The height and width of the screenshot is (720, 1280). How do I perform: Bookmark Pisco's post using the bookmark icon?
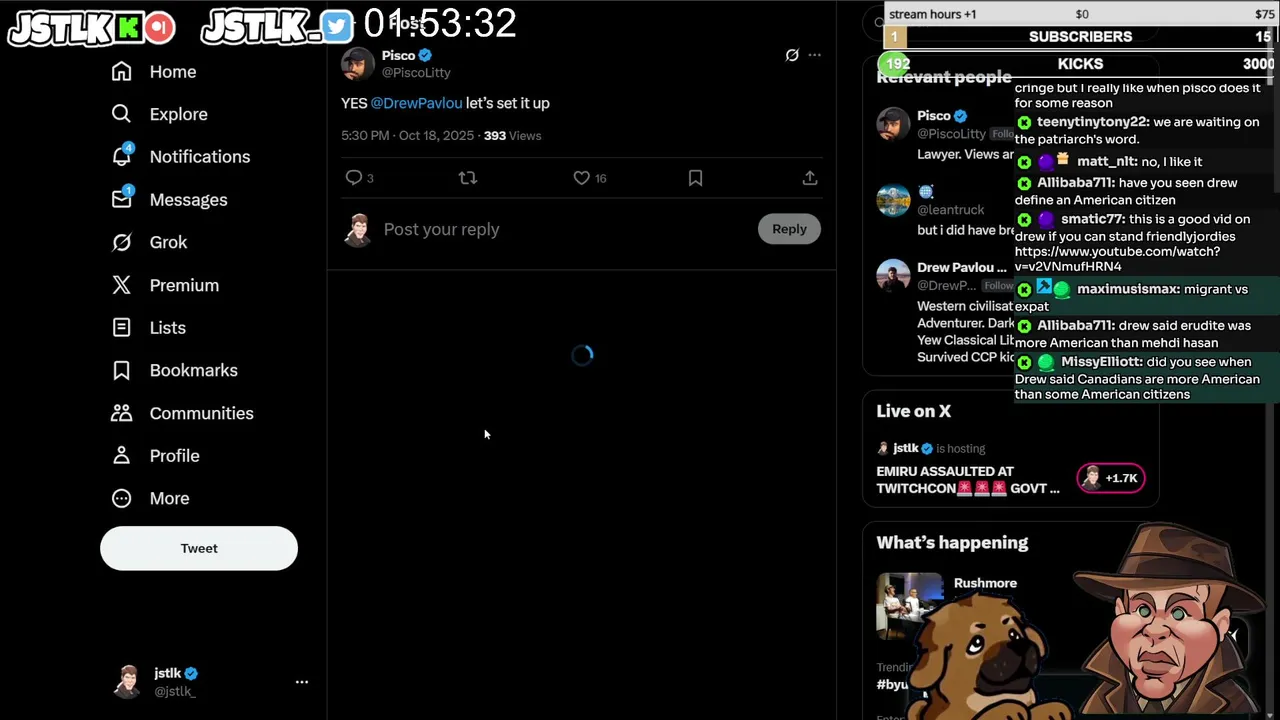coord(695,178)
